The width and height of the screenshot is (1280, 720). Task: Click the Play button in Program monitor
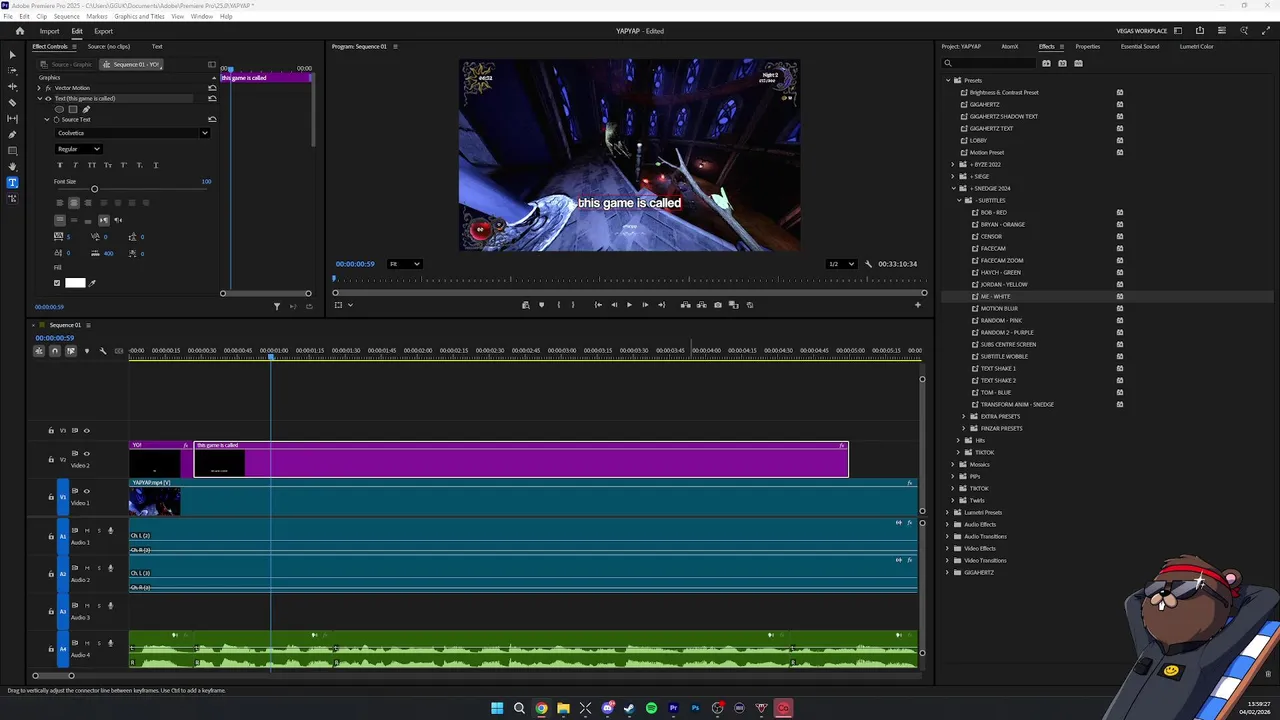[x=629, y=305]
